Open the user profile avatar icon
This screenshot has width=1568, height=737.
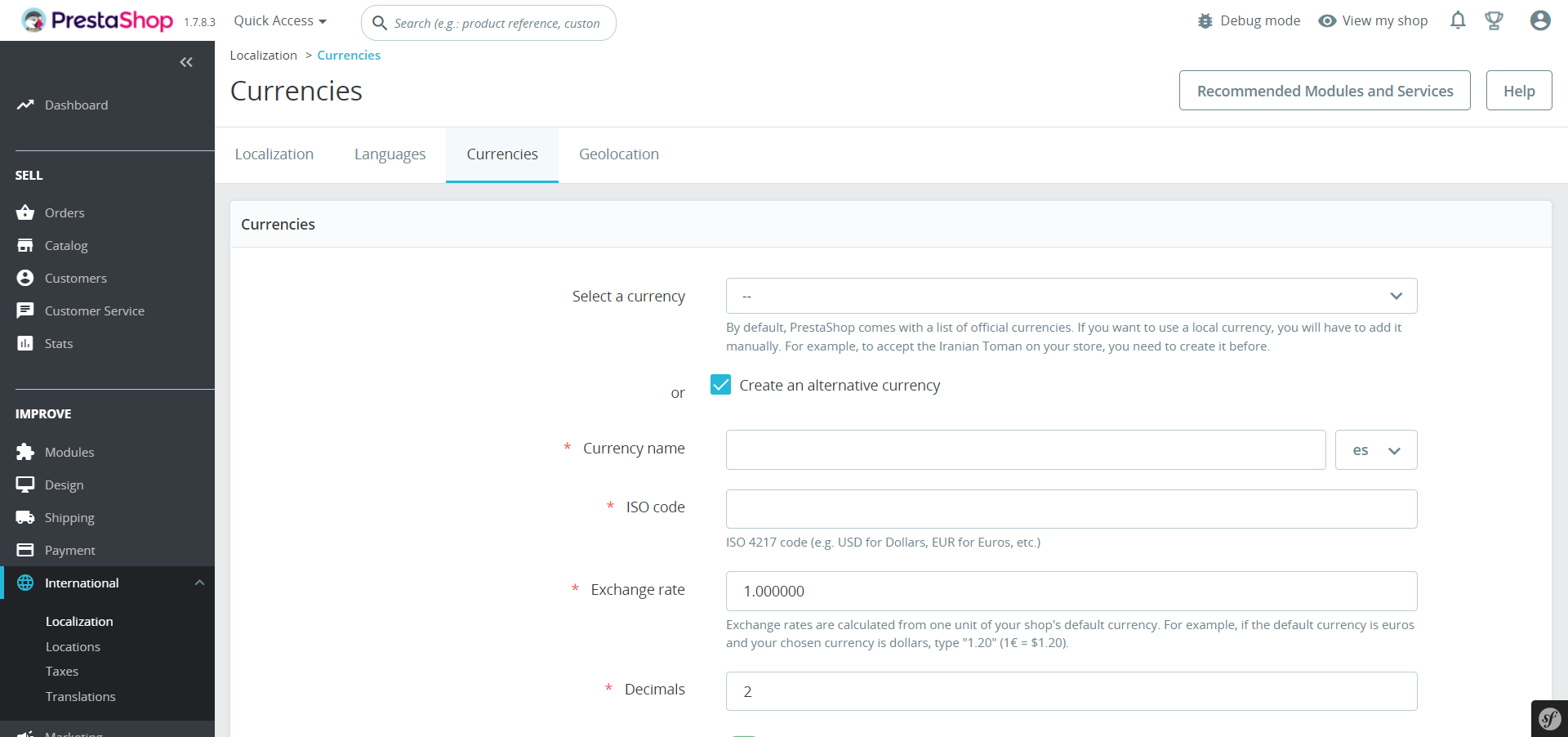click(1539, 20)
